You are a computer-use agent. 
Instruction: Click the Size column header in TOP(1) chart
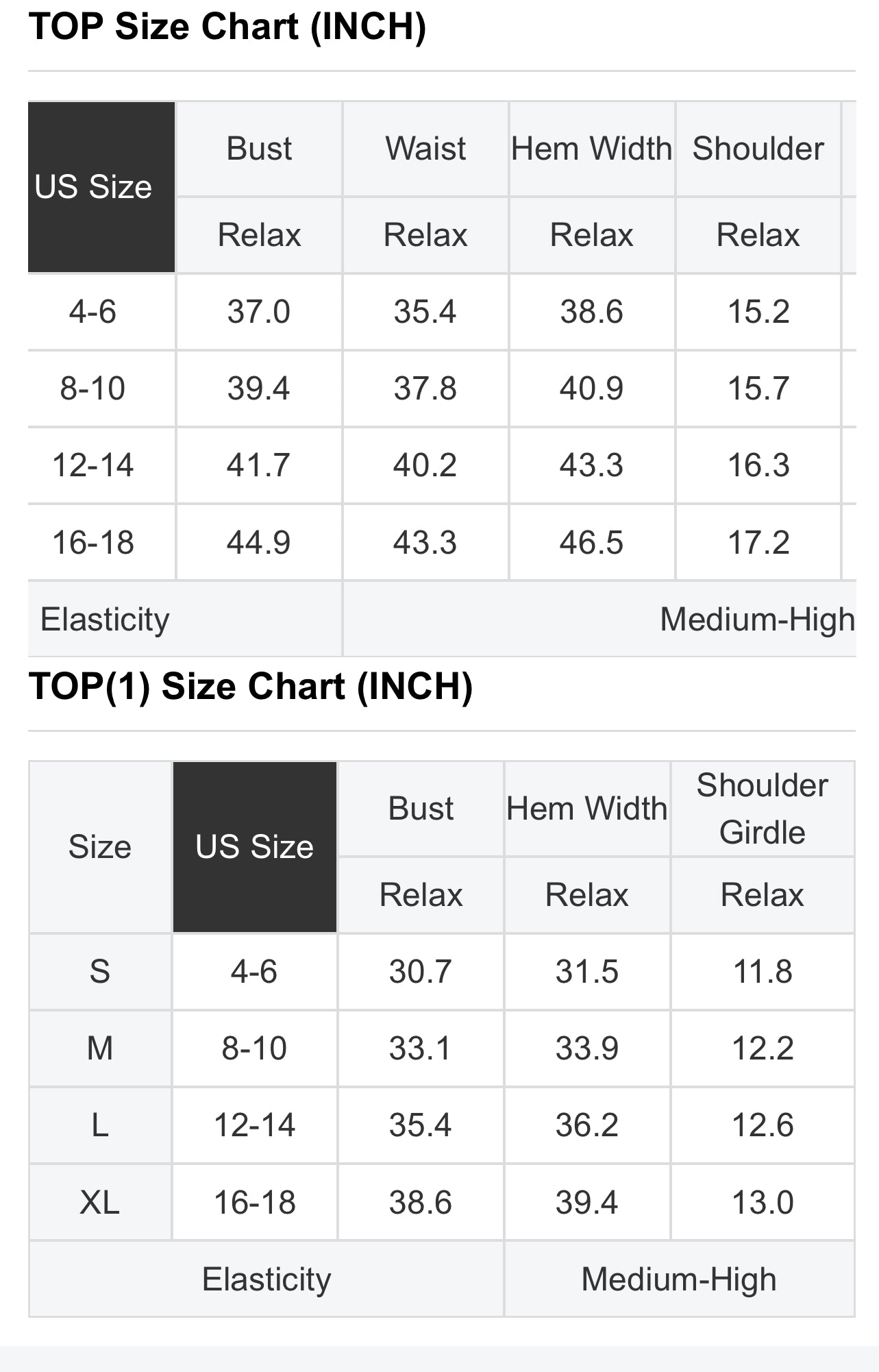pos(99,847)
